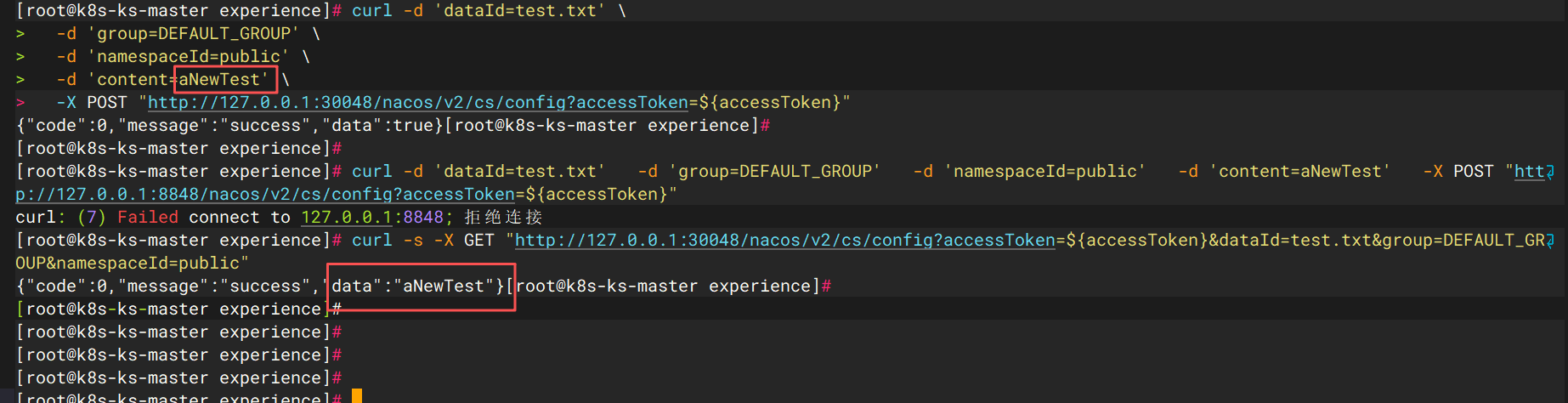Click the red "Failed" word in curl error
The width and height of the screenshot is (1568, 403).
(x=148, y=218)
